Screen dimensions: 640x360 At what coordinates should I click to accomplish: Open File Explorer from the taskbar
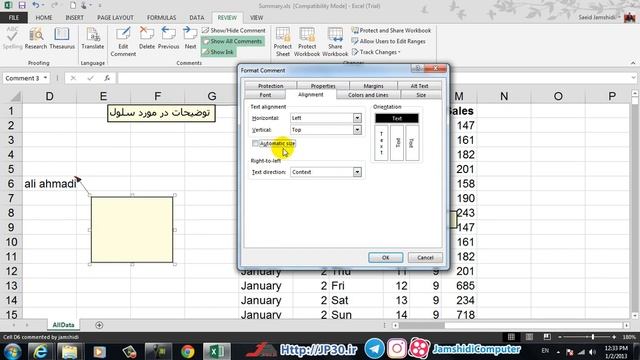point(69,351)
